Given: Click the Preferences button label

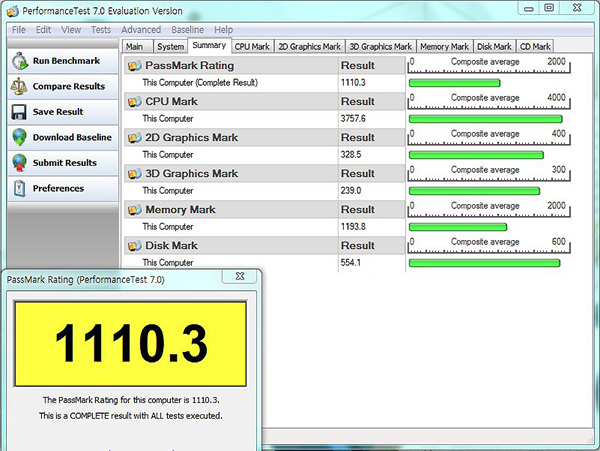Looking at the screenshot, I should [58, 189].
